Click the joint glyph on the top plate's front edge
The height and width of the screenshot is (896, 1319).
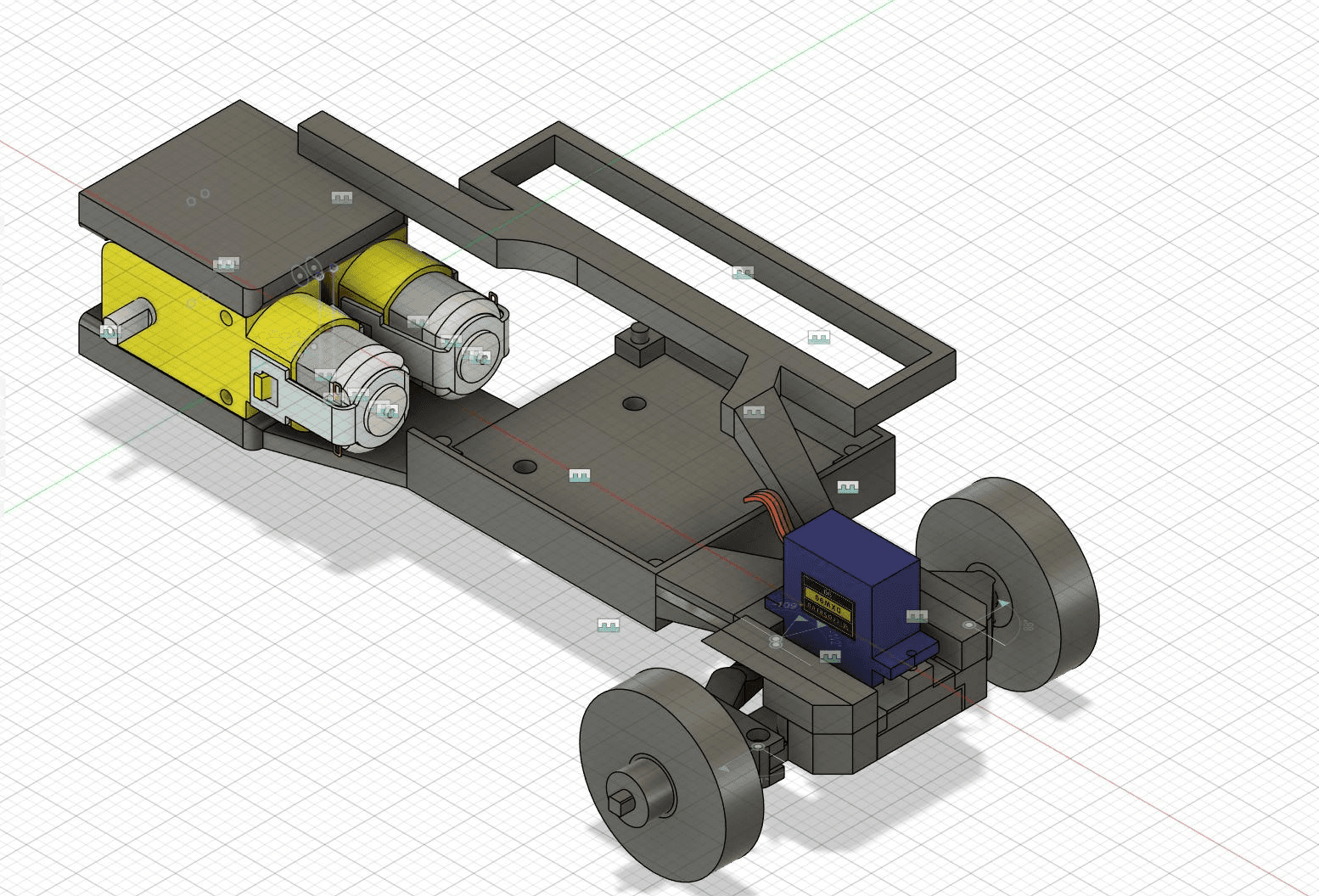point(226,264)
